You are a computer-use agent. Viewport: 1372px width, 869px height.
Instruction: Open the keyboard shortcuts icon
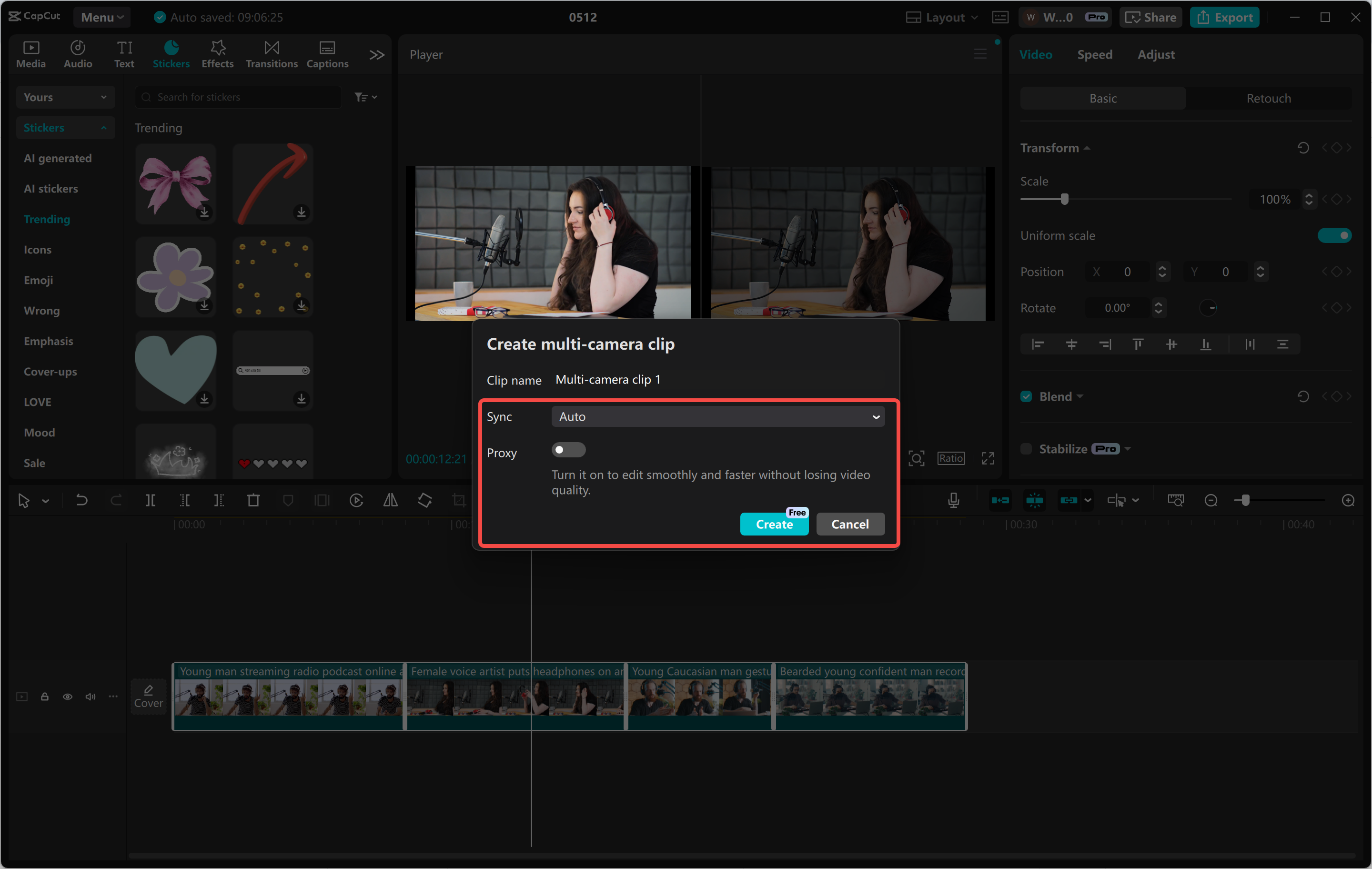1000,17
